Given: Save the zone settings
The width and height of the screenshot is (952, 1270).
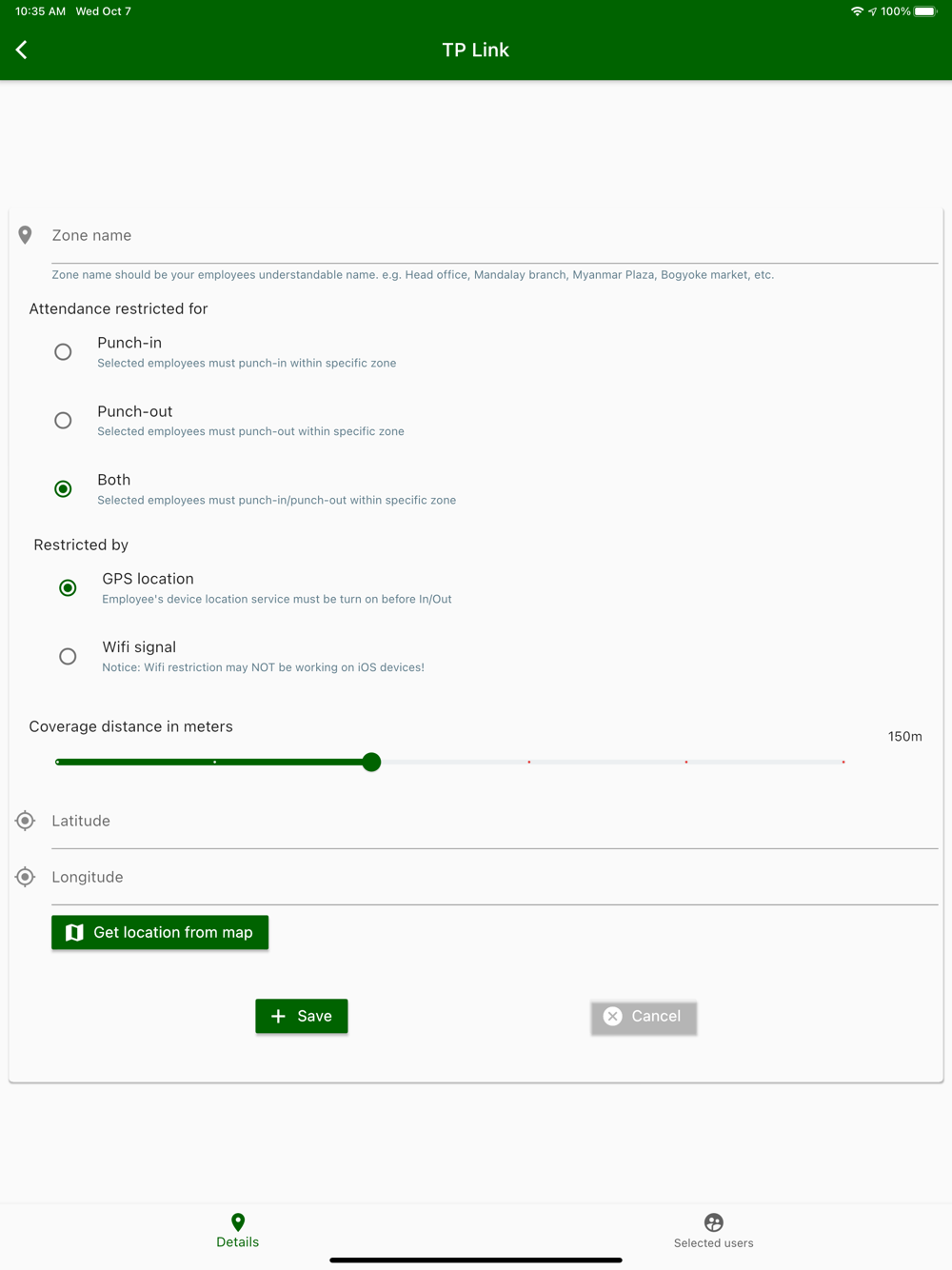Looking at the screenshot, I should tap(302, 1016).
